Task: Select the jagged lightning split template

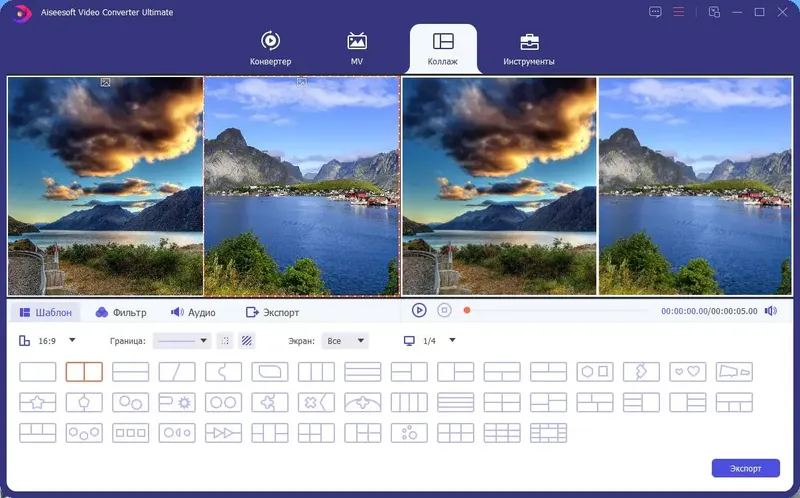Action: [x=641, y=372]
